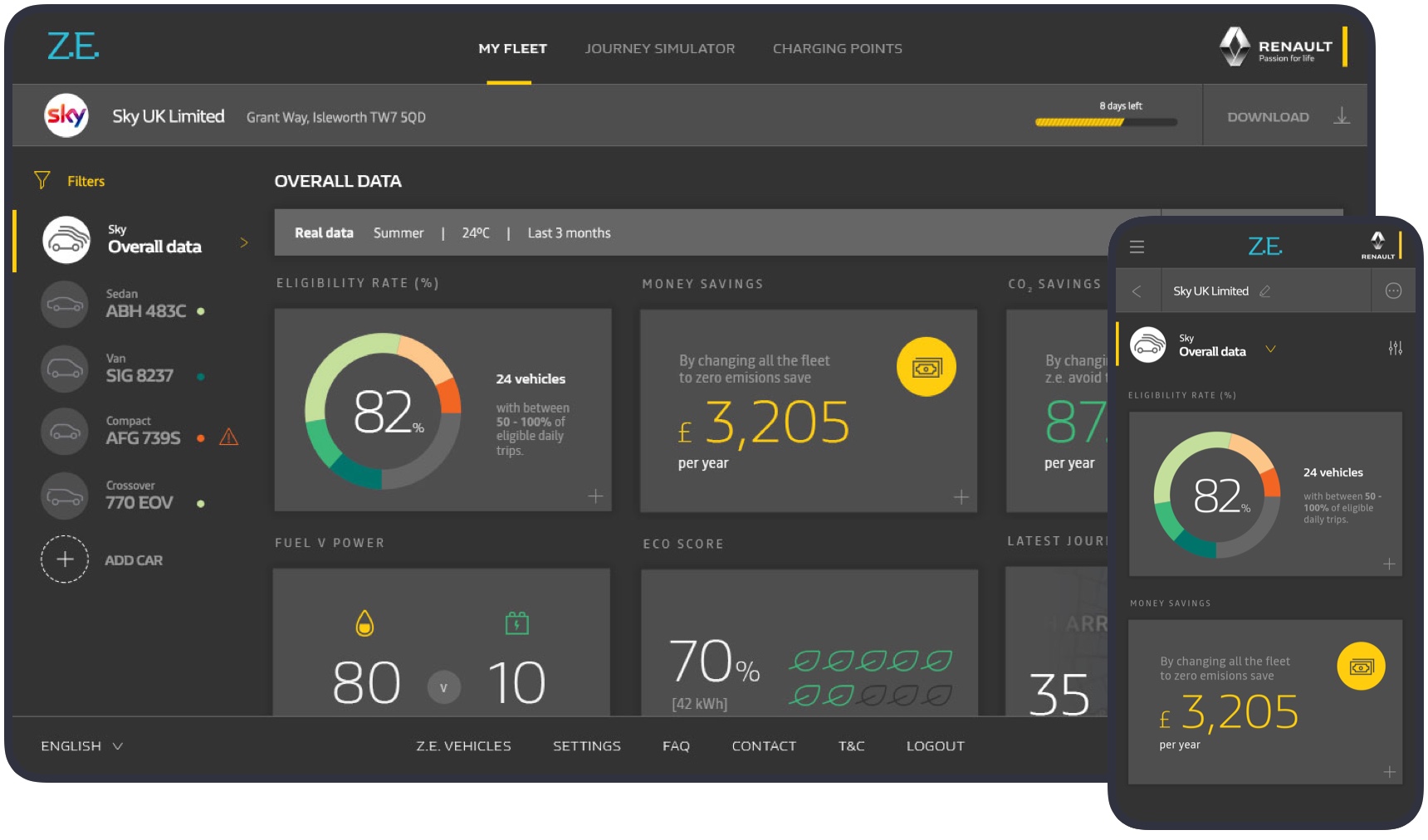Click the warning triangle next to AFG 739S
This screenshot has width=1428, height=840.
228,437
